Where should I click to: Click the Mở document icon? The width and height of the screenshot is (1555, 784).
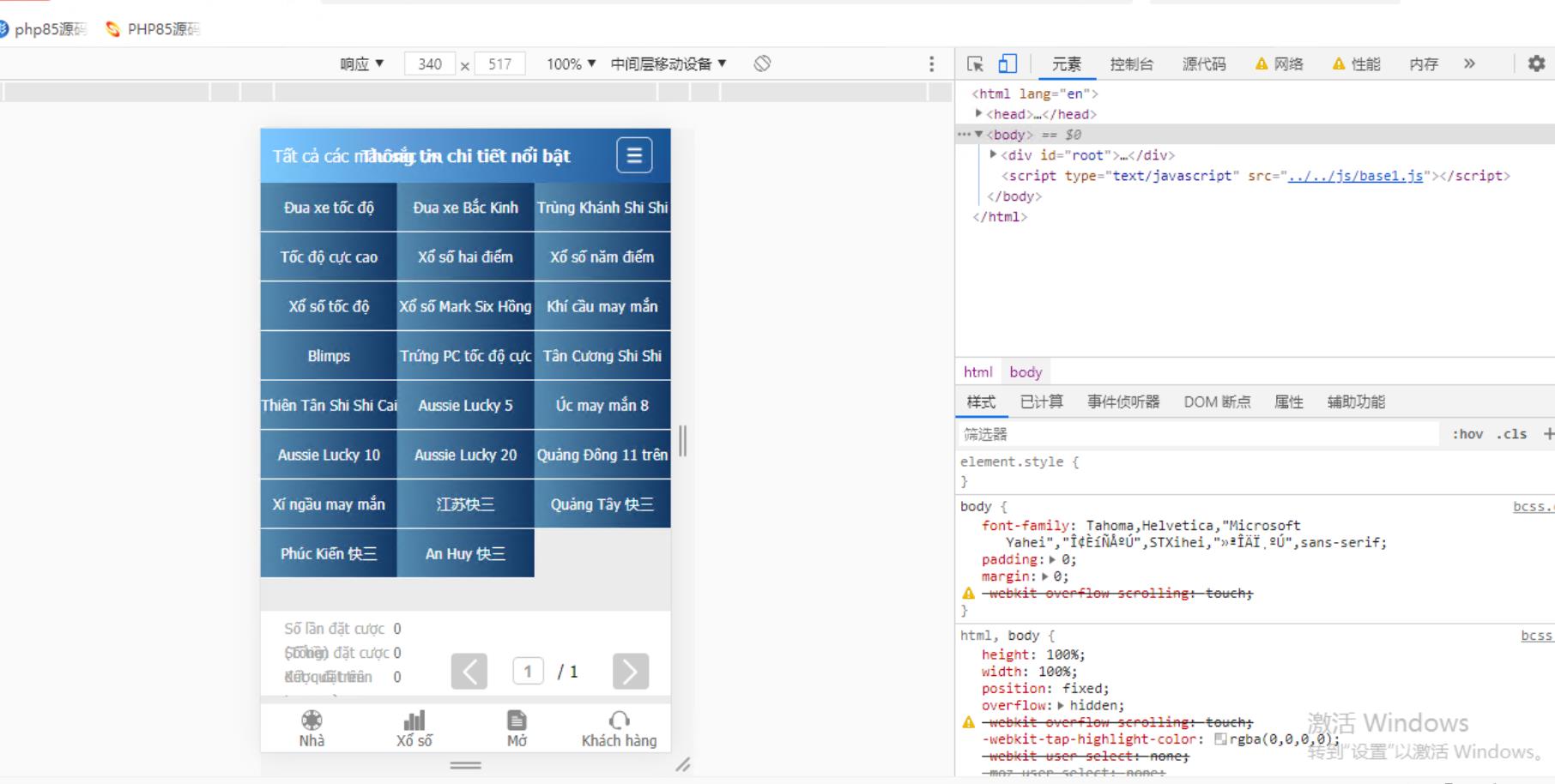click(517, 721)
